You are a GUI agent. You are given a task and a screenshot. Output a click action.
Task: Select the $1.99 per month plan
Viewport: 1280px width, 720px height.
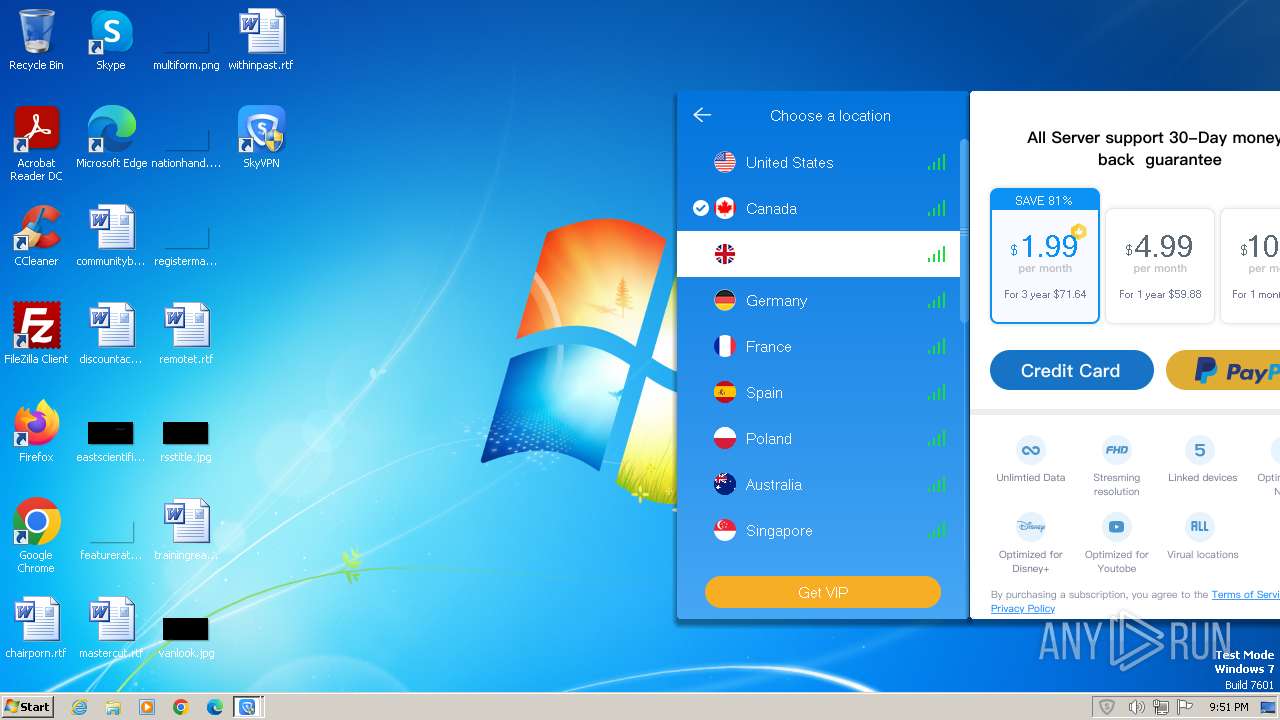tap(1045, 255)
